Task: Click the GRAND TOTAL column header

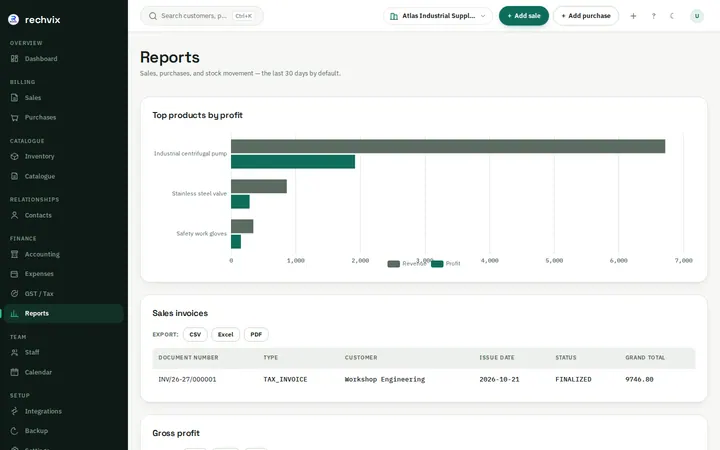Action: coord(645,357)
